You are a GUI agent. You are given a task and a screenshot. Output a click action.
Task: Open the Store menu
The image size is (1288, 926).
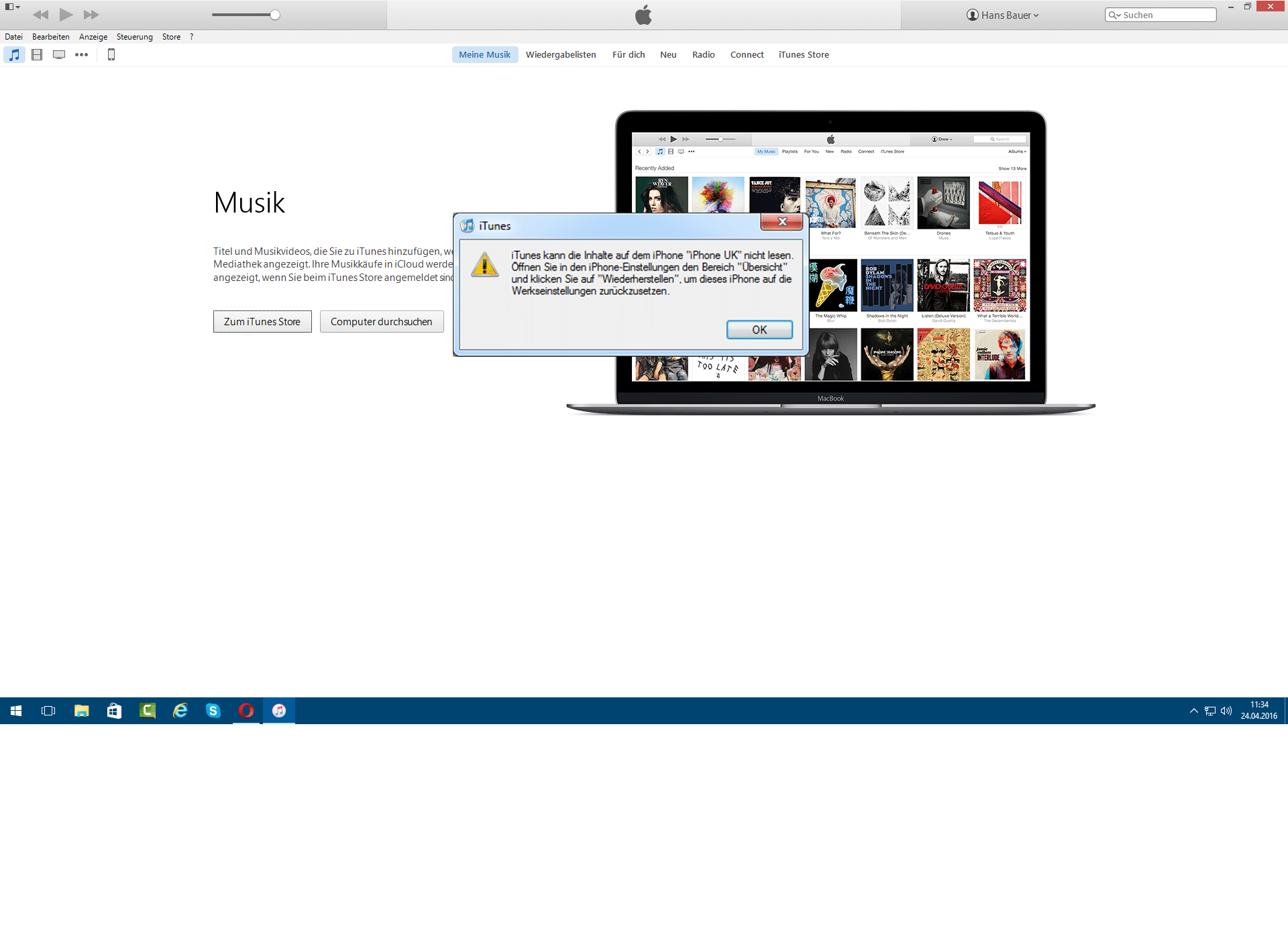171,37
